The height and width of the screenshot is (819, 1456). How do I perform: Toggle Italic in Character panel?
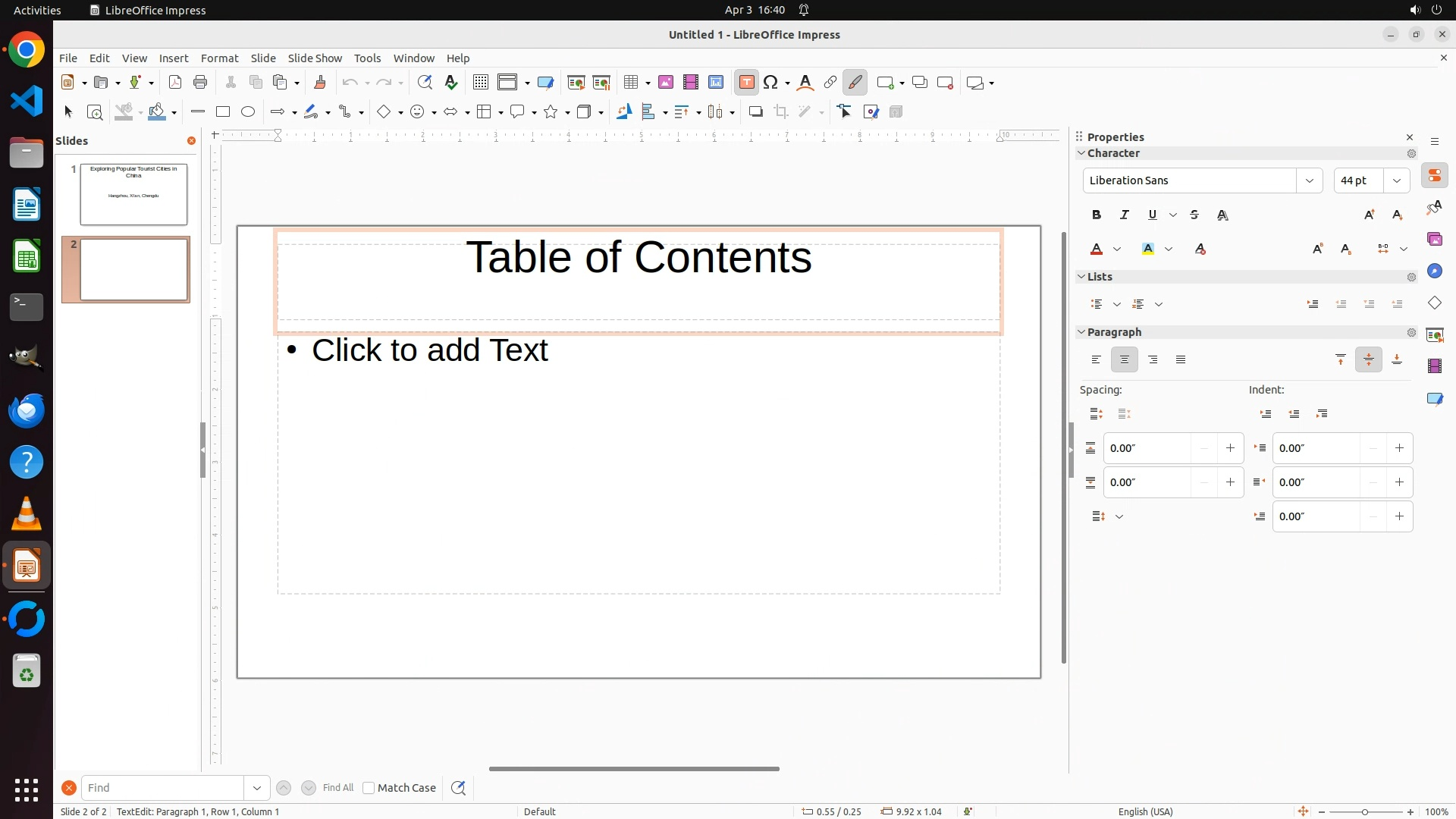click(1124, 215)
